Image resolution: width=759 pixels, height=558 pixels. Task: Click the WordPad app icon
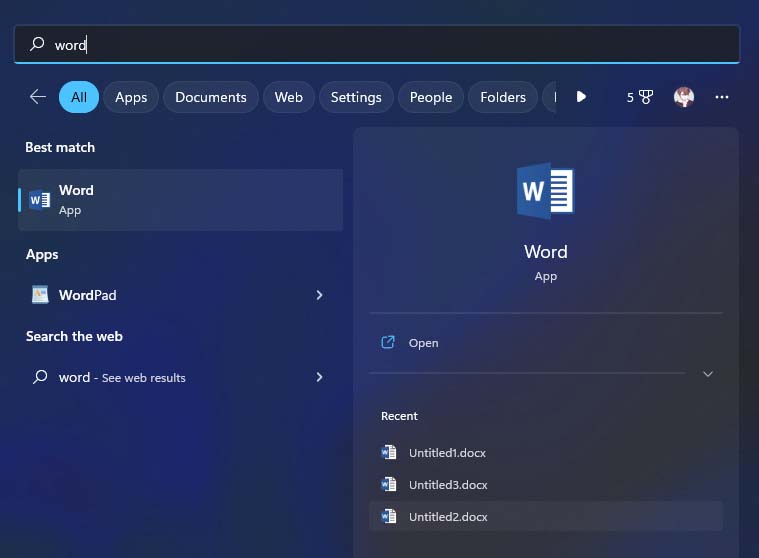40,295
